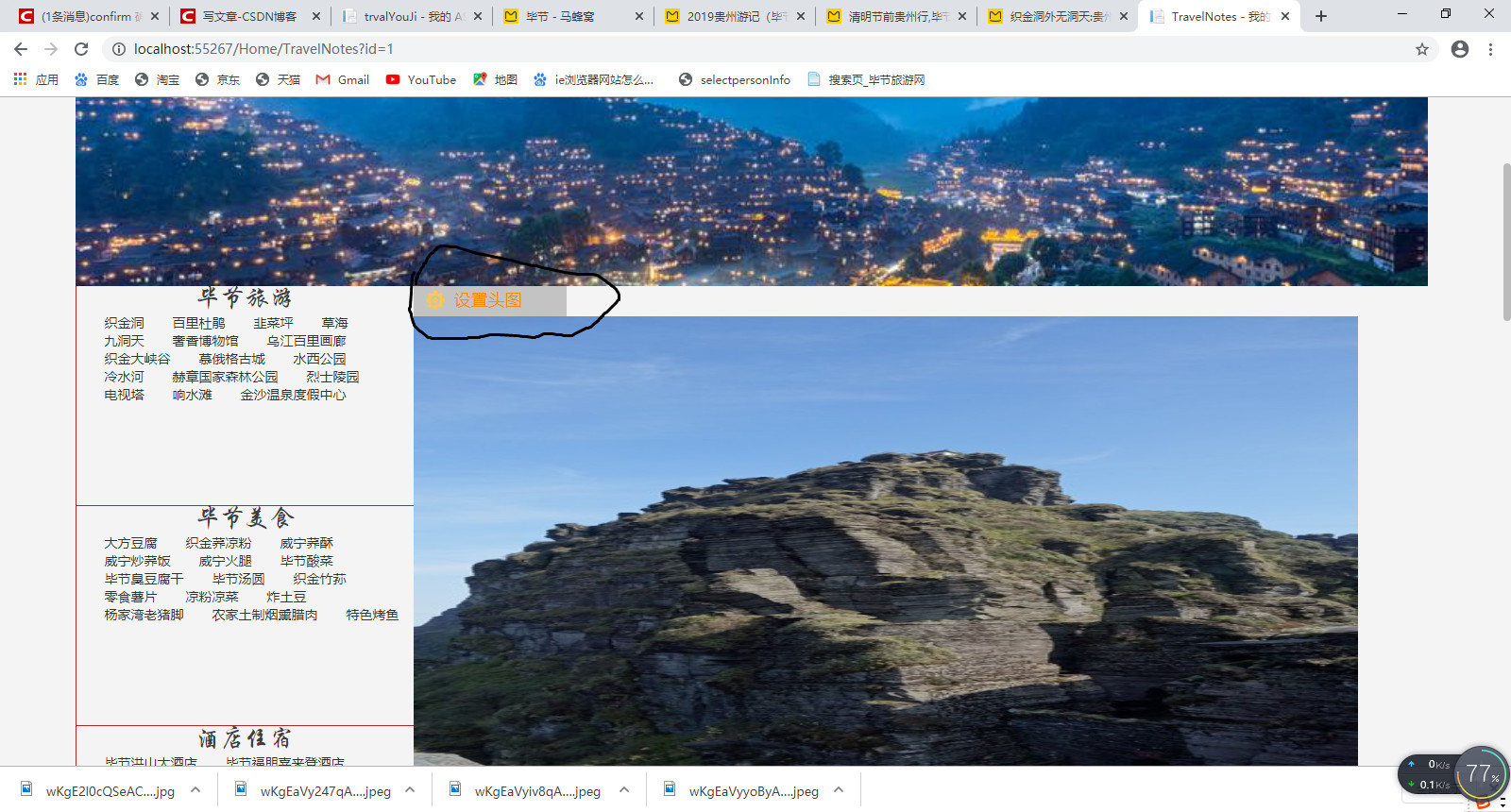Click the 毕节美食 section heading
Viewport: 1511px width, 812px height.
click(246, 517)
